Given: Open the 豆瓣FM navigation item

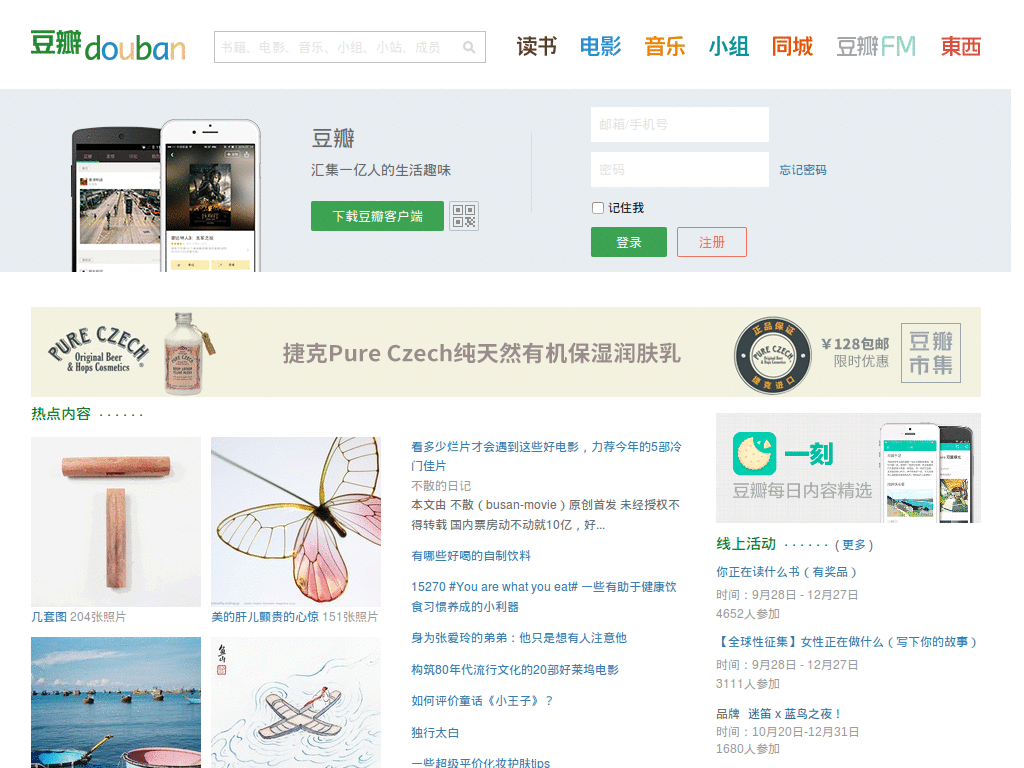Looking at the screenshot, I should pos(876,46).
